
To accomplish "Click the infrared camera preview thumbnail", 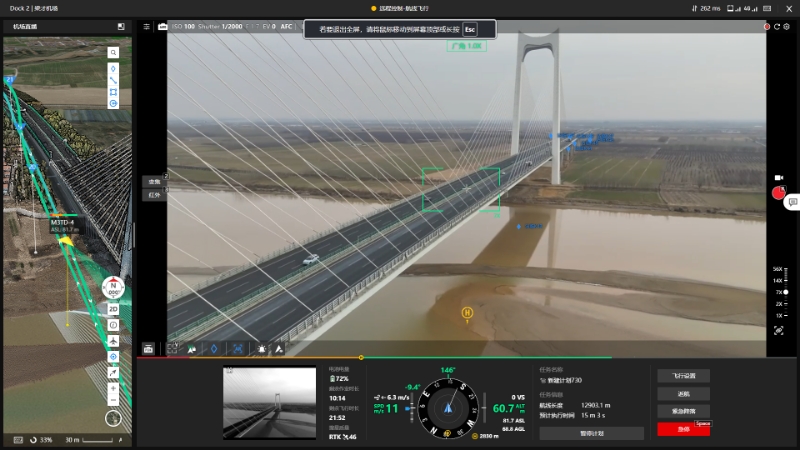I will 269,404.
